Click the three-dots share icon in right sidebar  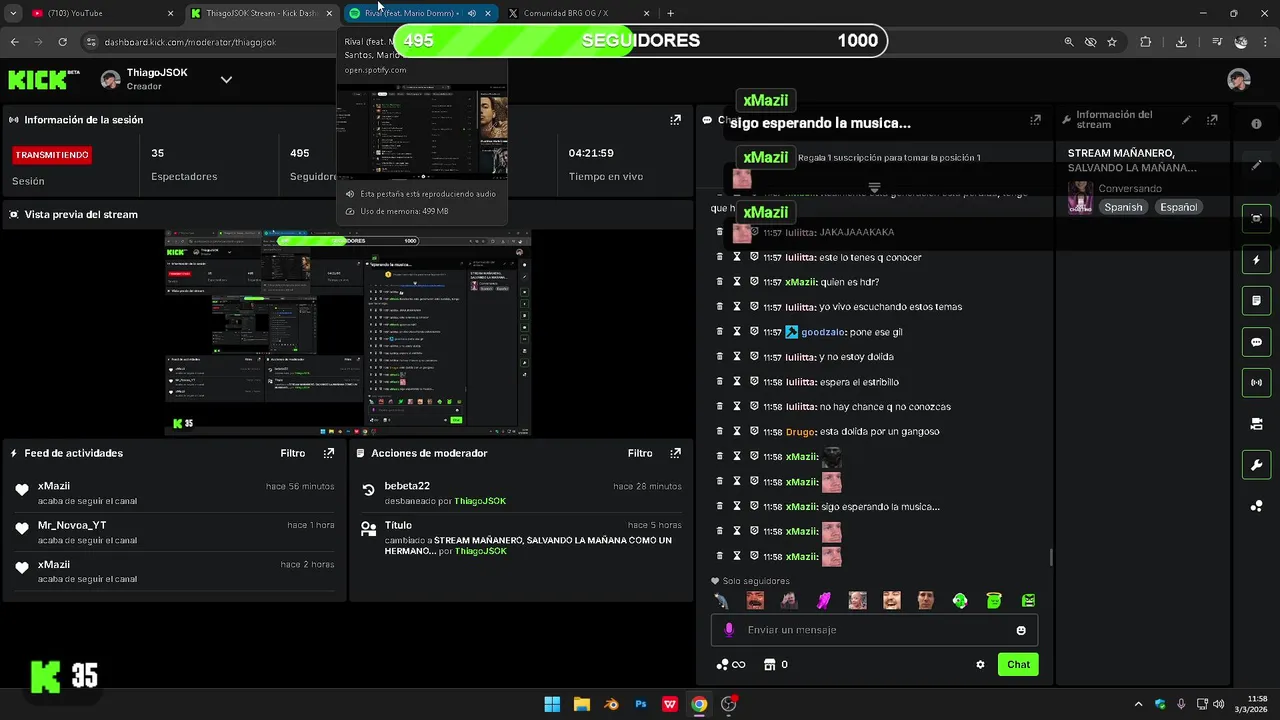pos(1256,506)
